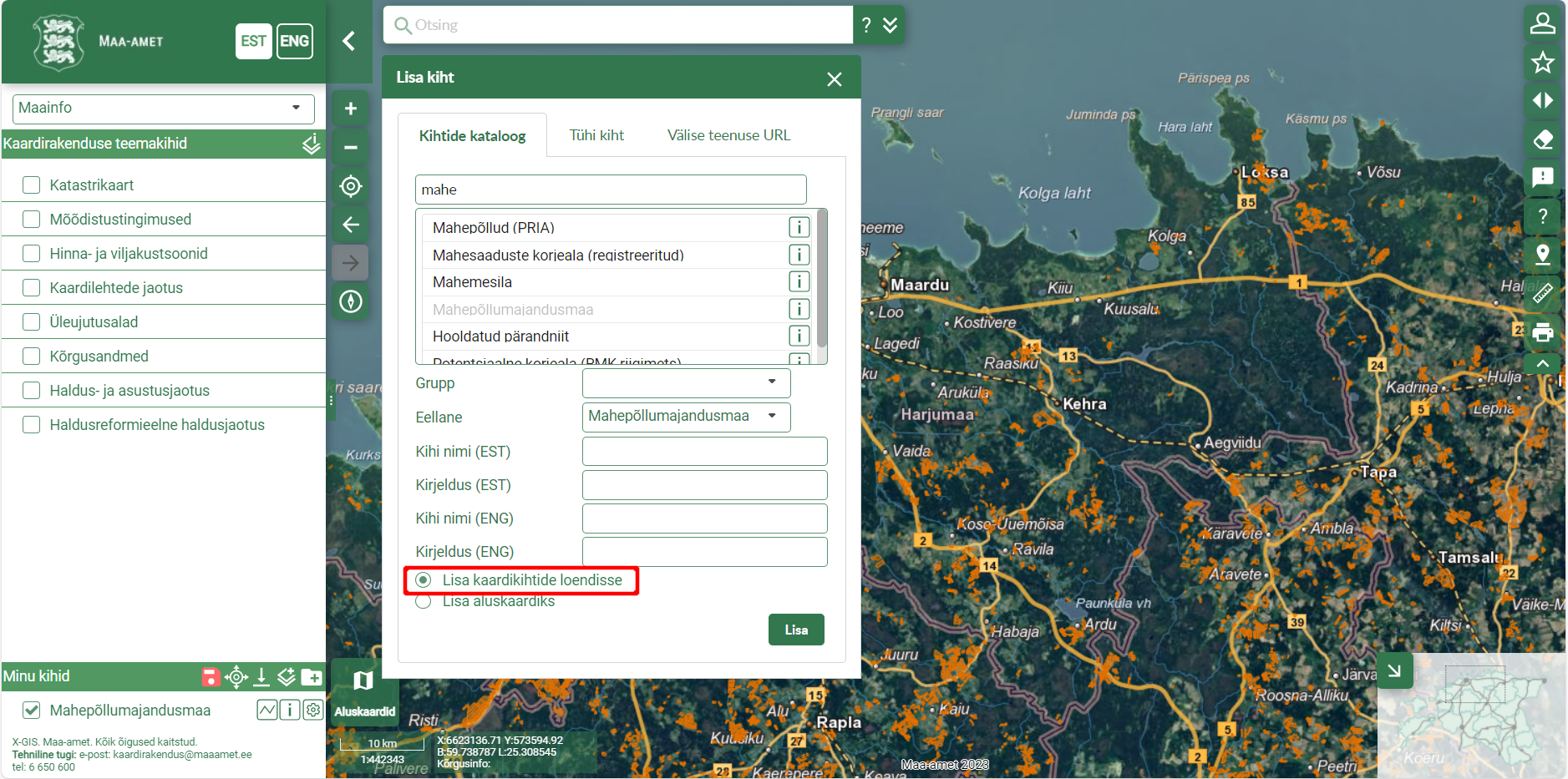Show info for Mahemesila layer
The height and width of the screenshot is (779, 1568).
point(799,281)
